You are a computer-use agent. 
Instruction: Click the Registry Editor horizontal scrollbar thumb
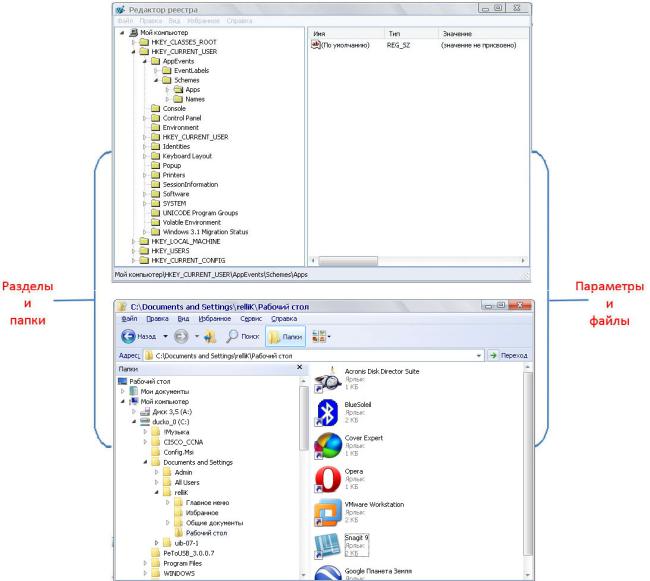348,261
